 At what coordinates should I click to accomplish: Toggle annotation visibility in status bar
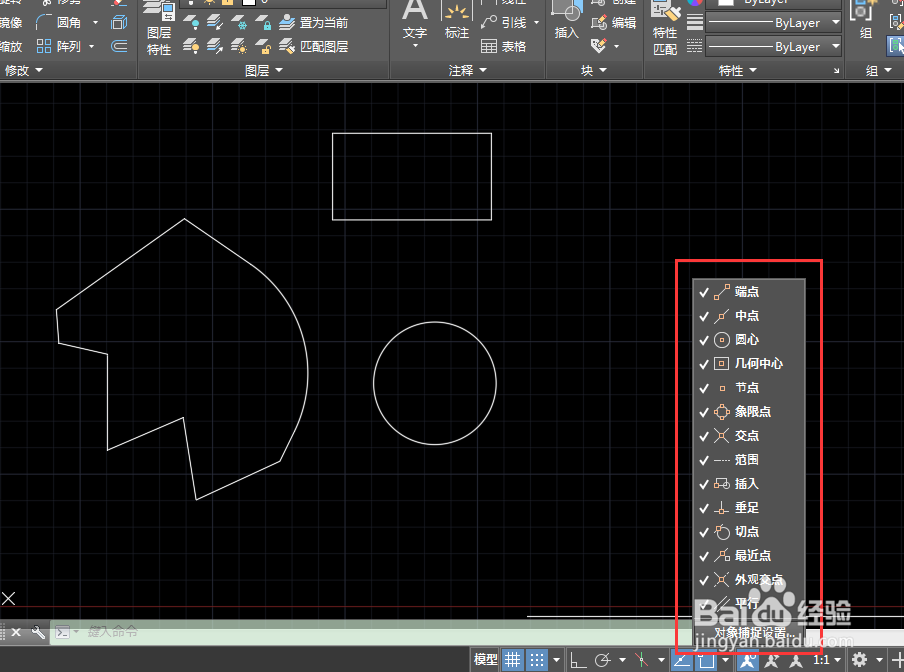tap(748, 659)
